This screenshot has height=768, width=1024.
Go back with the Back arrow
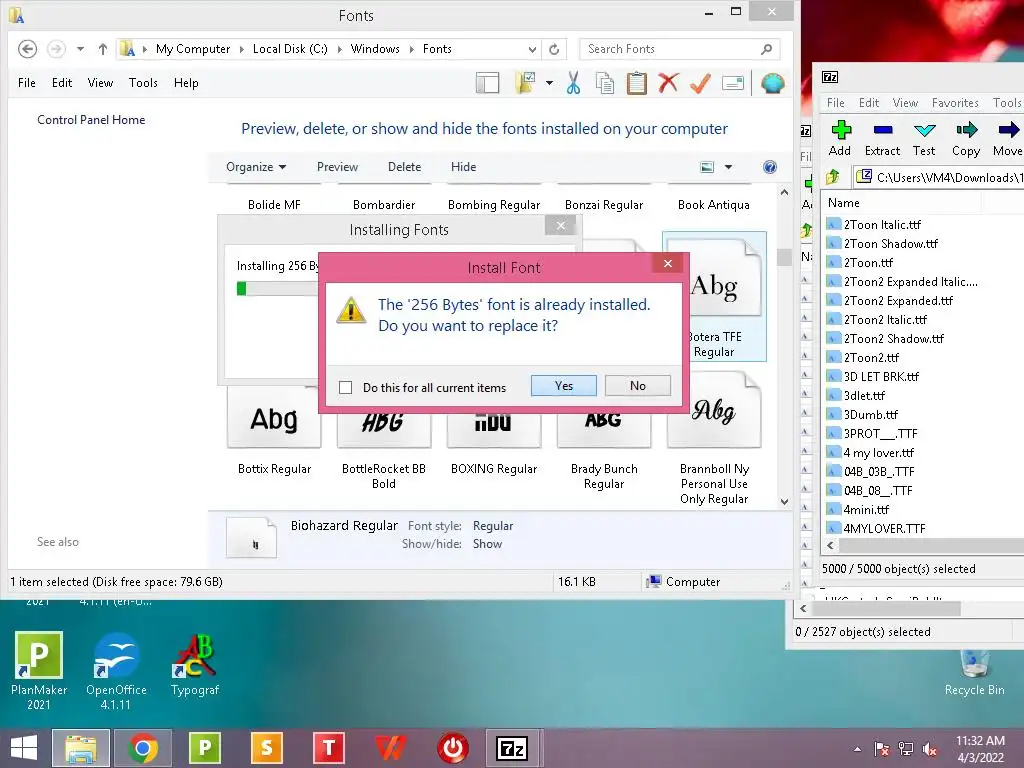(27, 49)
